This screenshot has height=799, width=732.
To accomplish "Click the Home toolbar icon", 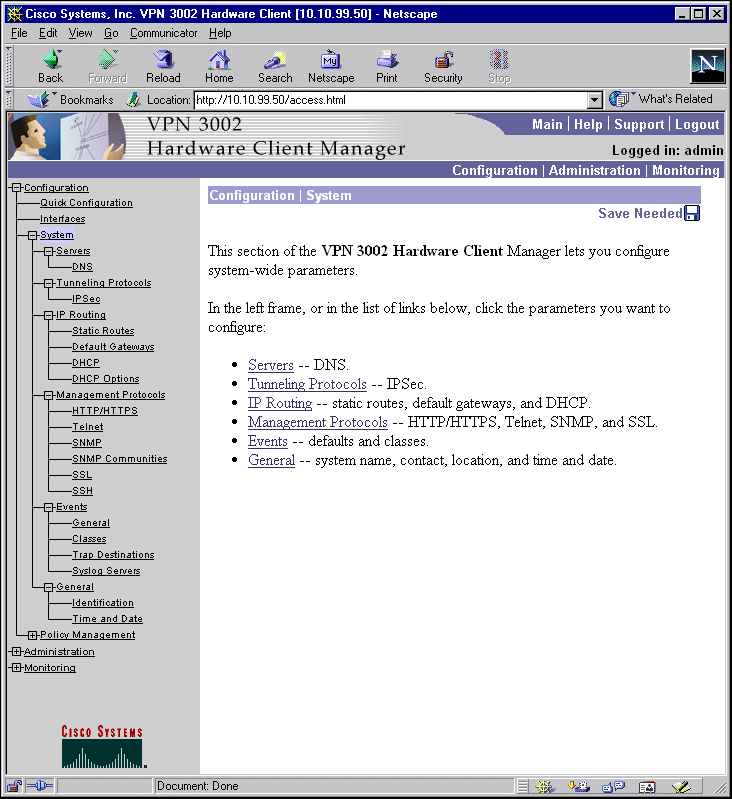I will point(219,61).
